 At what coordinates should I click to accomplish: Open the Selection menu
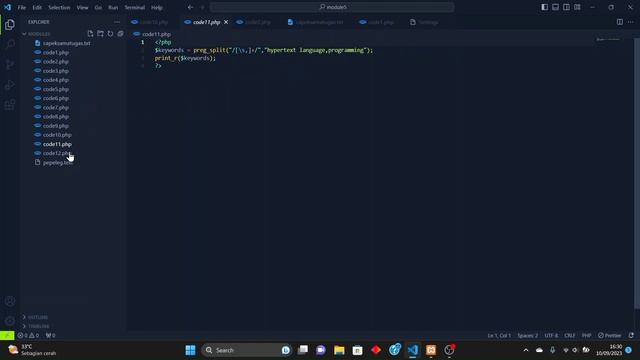point(59,7)
